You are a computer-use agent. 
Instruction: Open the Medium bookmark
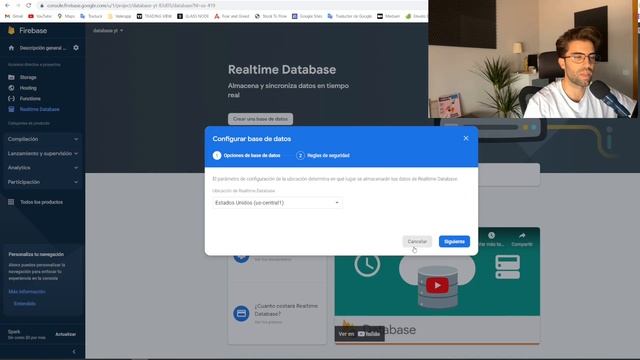[x=389, y=16]
